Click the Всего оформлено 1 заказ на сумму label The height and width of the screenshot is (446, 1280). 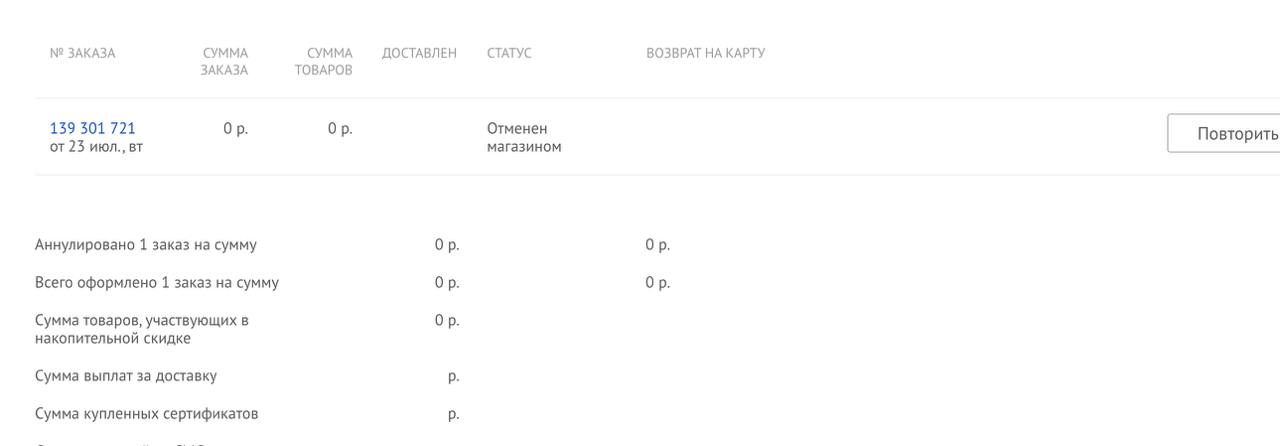pyautogui.click(x=157, y=283)
